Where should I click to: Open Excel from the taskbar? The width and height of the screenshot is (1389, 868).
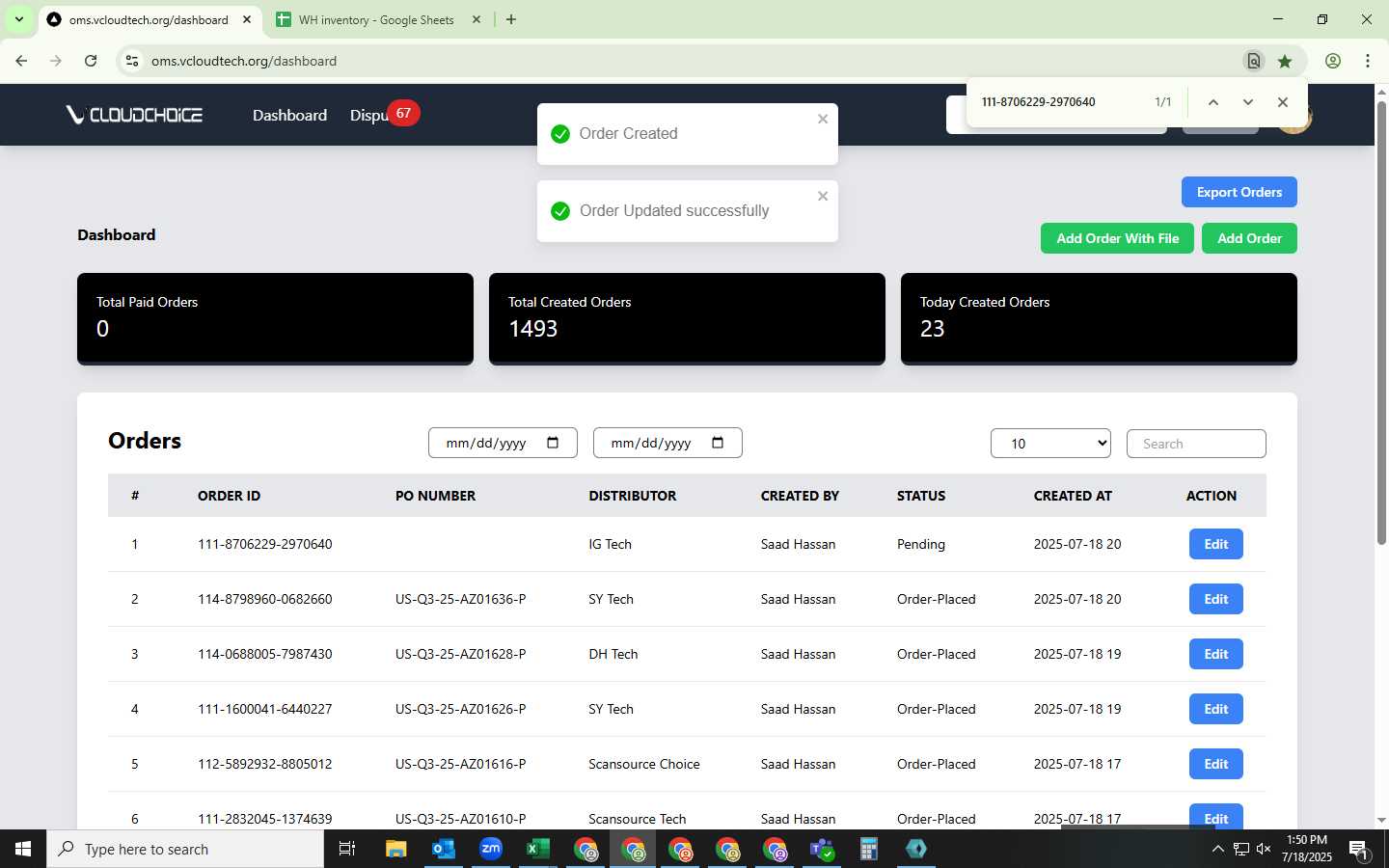click(x=537, y=849)
